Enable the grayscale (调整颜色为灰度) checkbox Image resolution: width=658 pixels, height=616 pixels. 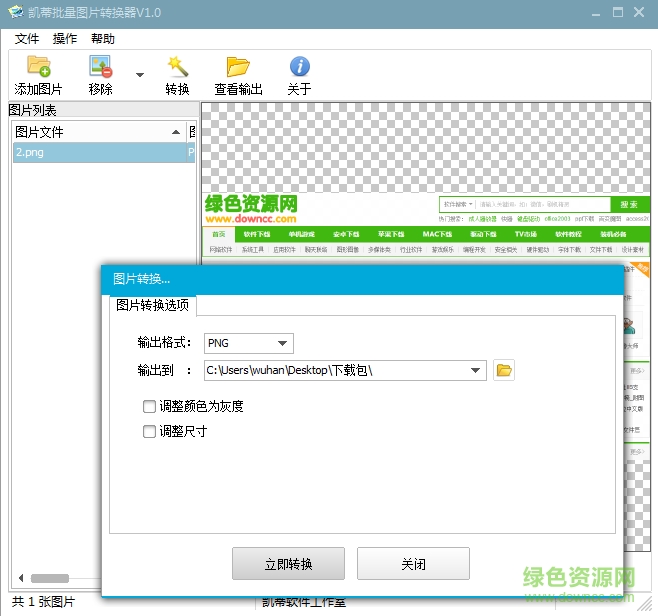click(x=150, y=407)
